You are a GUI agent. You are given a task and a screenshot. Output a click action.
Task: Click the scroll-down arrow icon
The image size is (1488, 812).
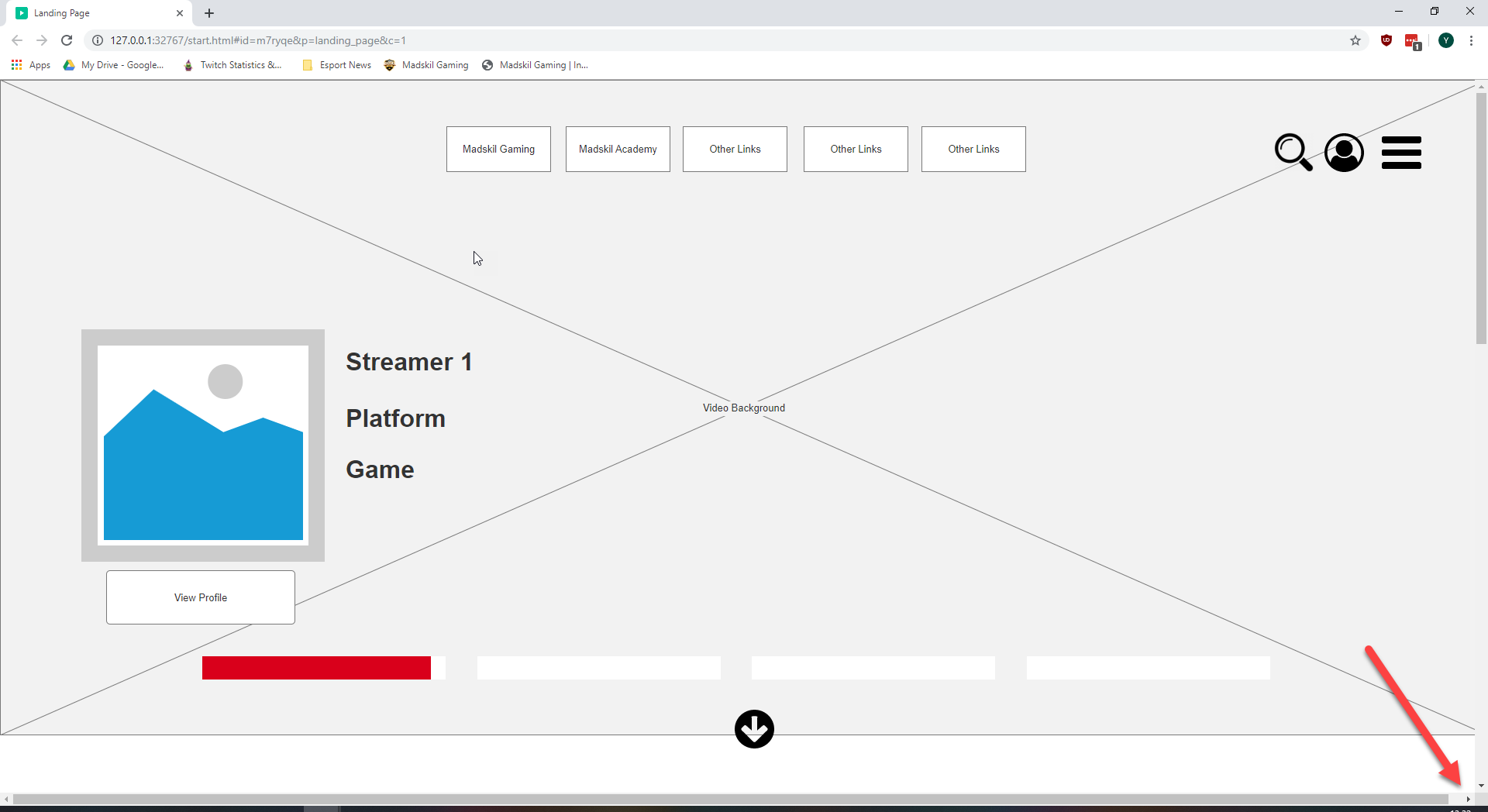click(x=754, y=729)
